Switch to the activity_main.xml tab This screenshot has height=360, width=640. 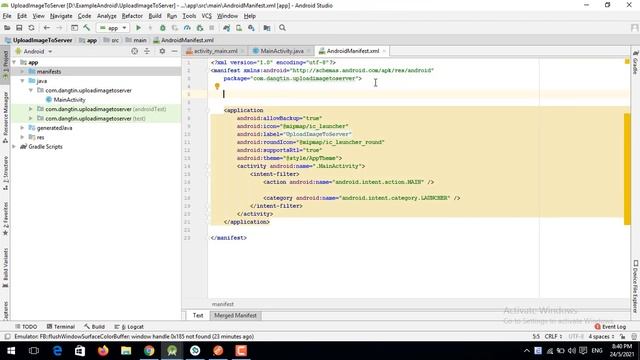(215, 51)
